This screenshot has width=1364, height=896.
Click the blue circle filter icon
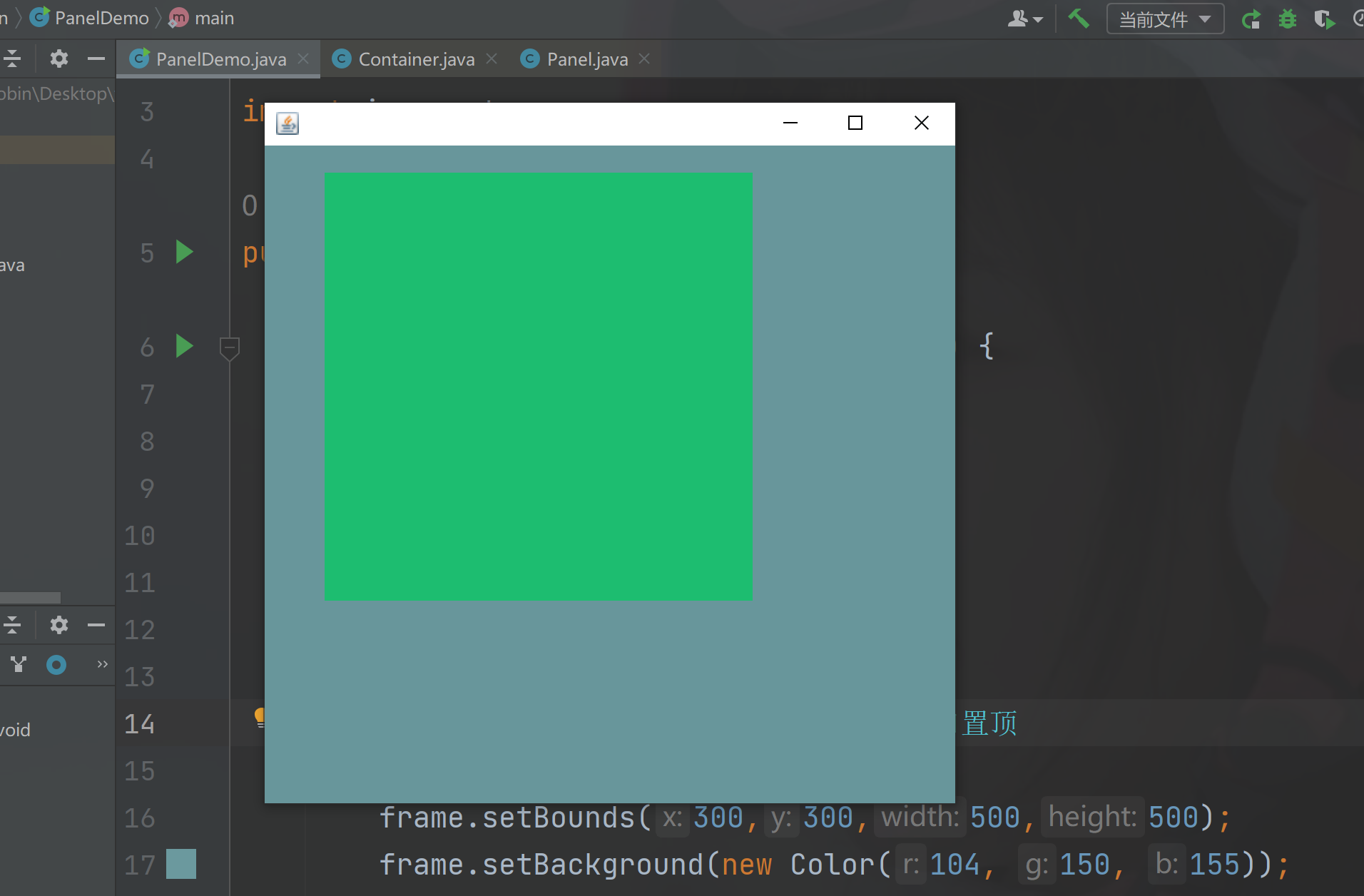point(56,665)
